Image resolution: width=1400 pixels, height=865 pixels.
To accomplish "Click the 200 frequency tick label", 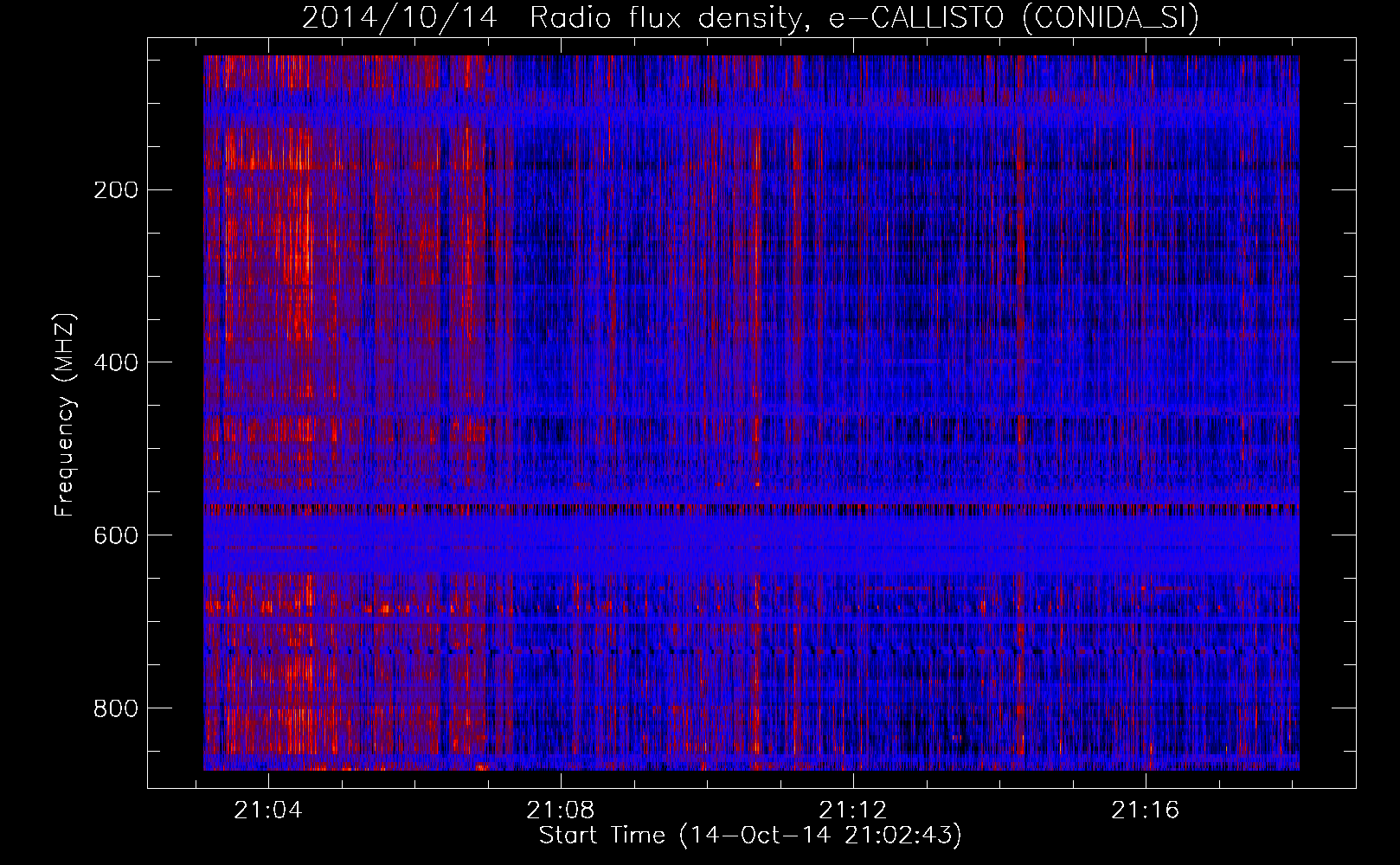I will [x=116, y=190].
